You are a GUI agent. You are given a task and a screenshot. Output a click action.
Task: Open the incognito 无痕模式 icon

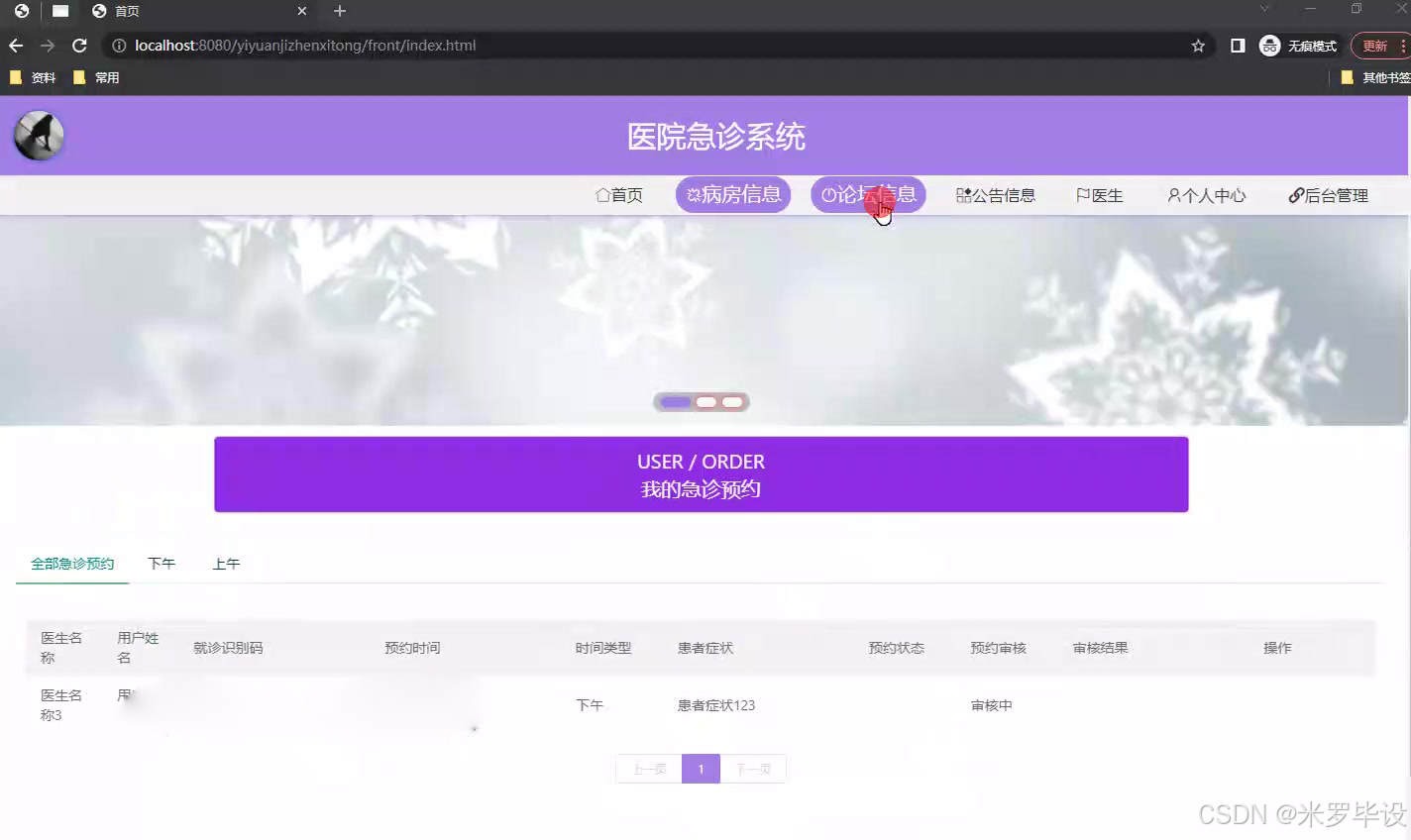(1269, 45)
